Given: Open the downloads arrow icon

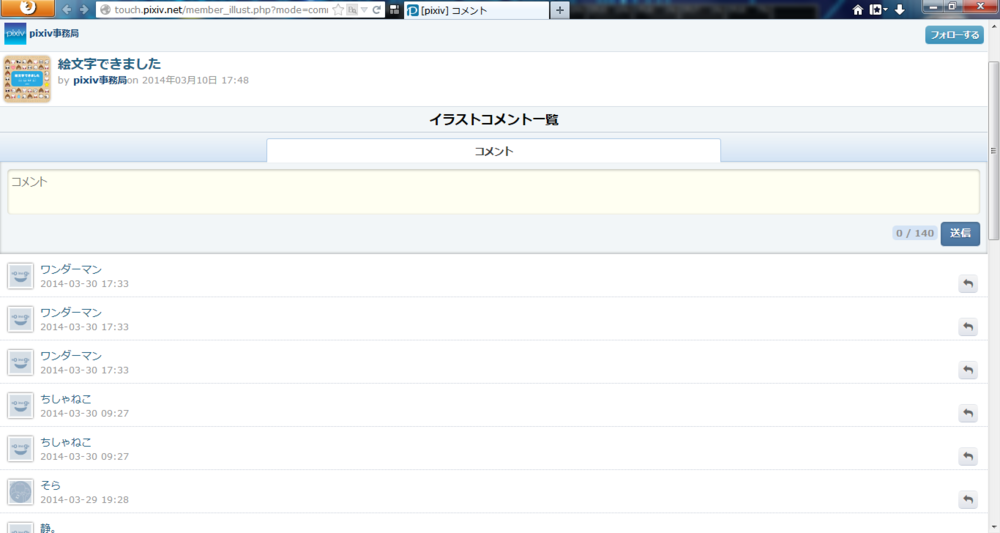Looking at the screenshot, I should 899,10.
